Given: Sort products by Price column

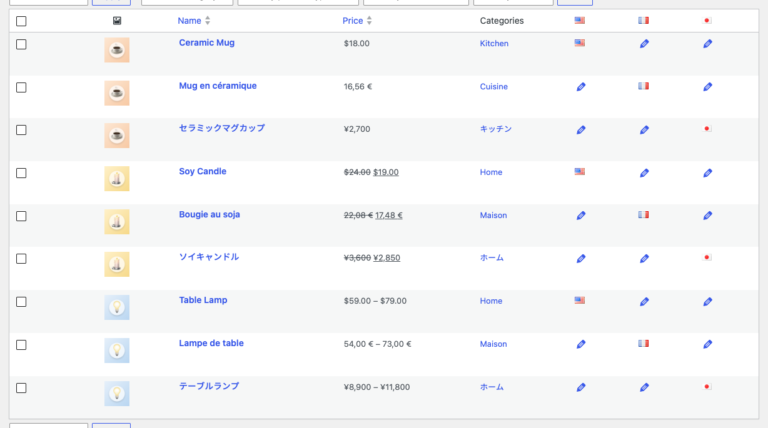Looking at the screenshot, I should pos(357,21).
